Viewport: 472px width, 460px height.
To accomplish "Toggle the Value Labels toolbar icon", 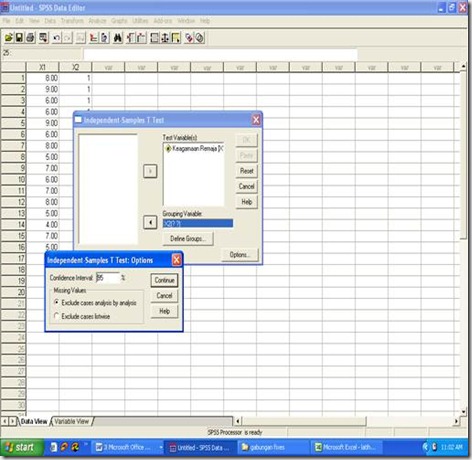I will coord(189,38).
